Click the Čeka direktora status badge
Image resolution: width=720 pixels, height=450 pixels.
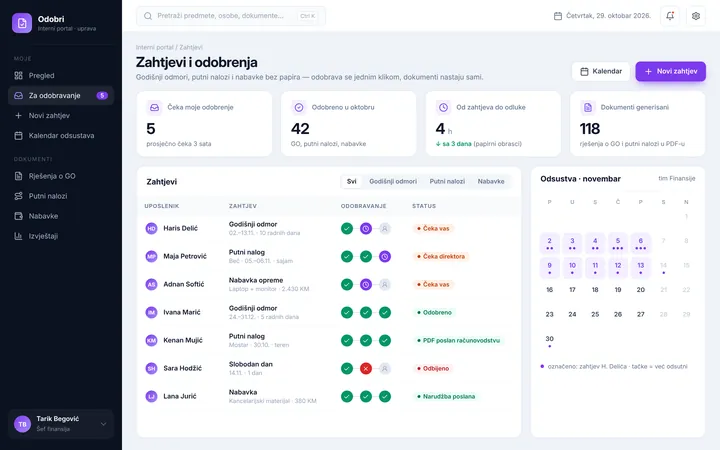tap(441, 256)
